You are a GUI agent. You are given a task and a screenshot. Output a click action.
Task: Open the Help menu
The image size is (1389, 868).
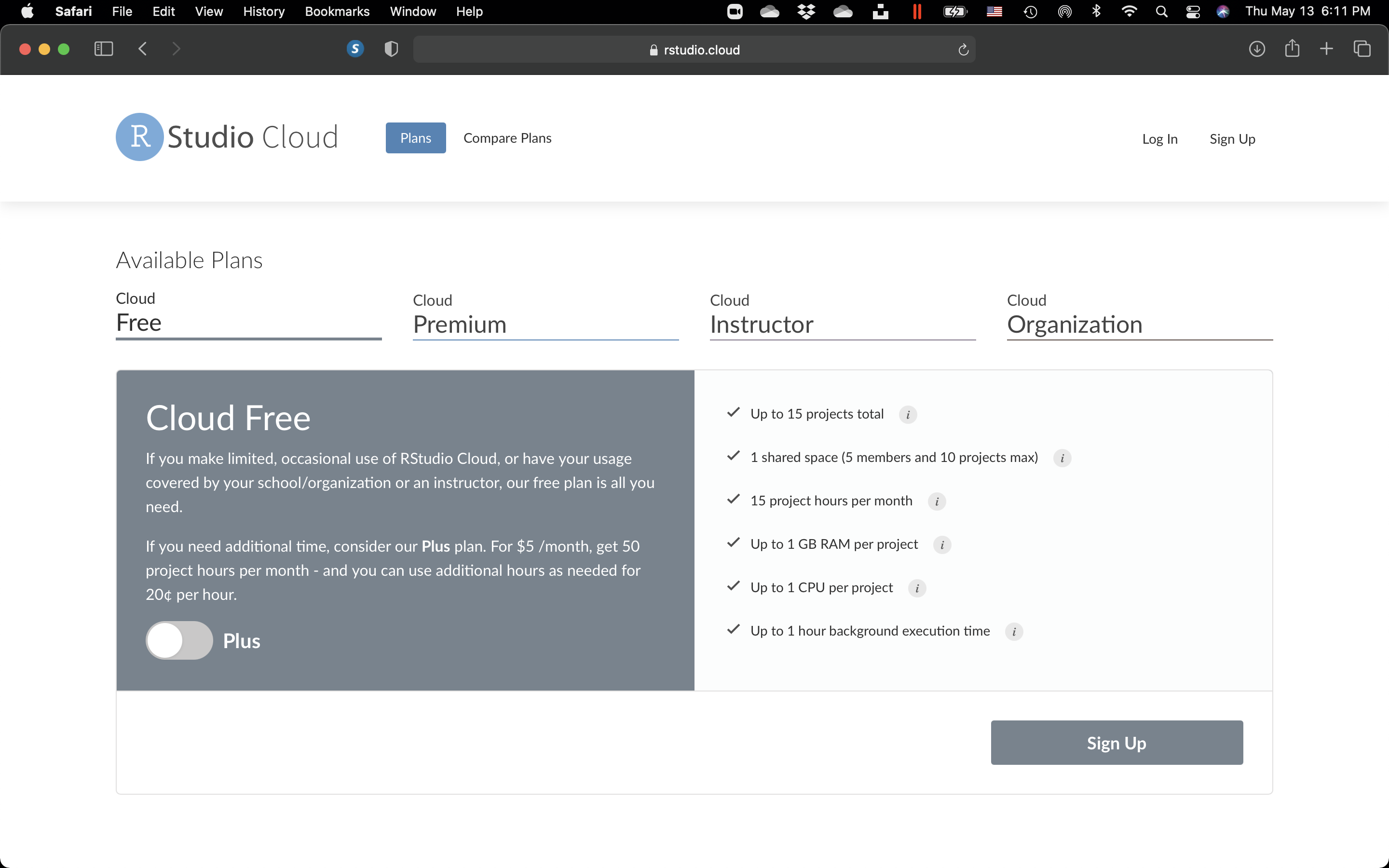point(469,12)
